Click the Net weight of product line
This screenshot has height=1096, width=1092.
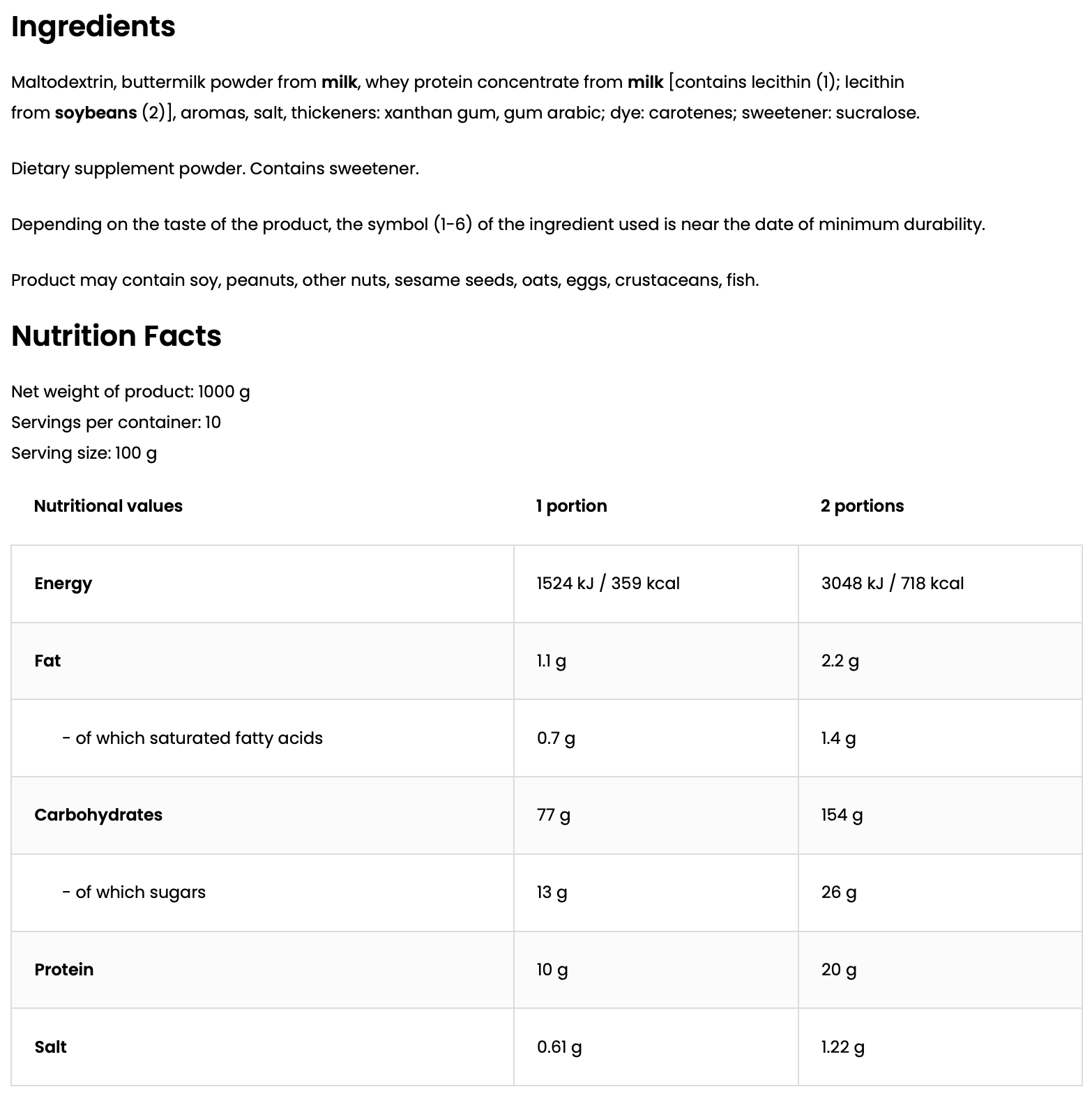click(x=130, y=392)
